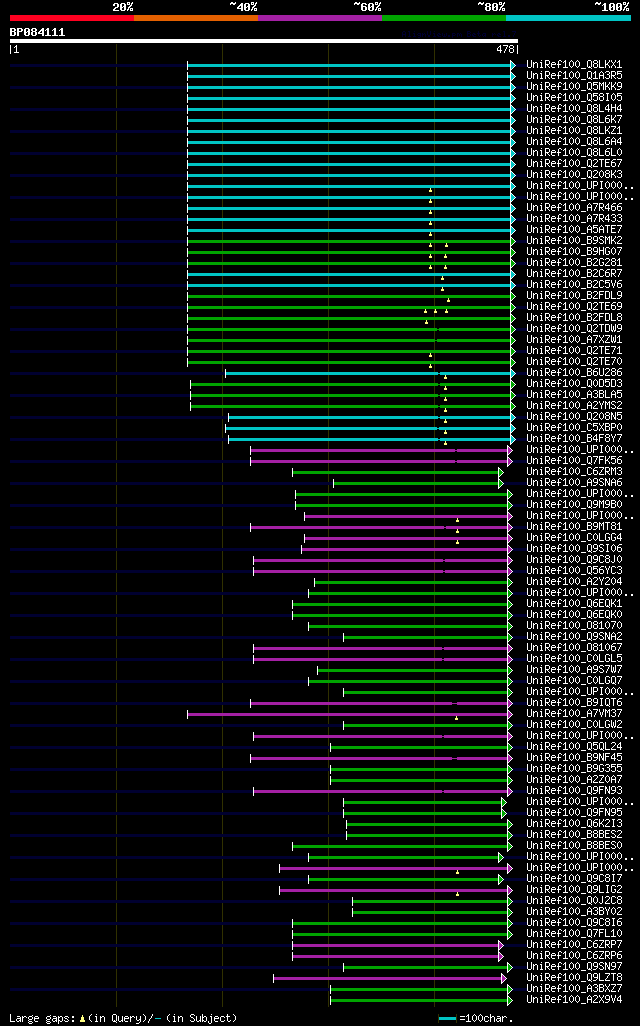Click the purple ~60% legend segment

[320, 18]
